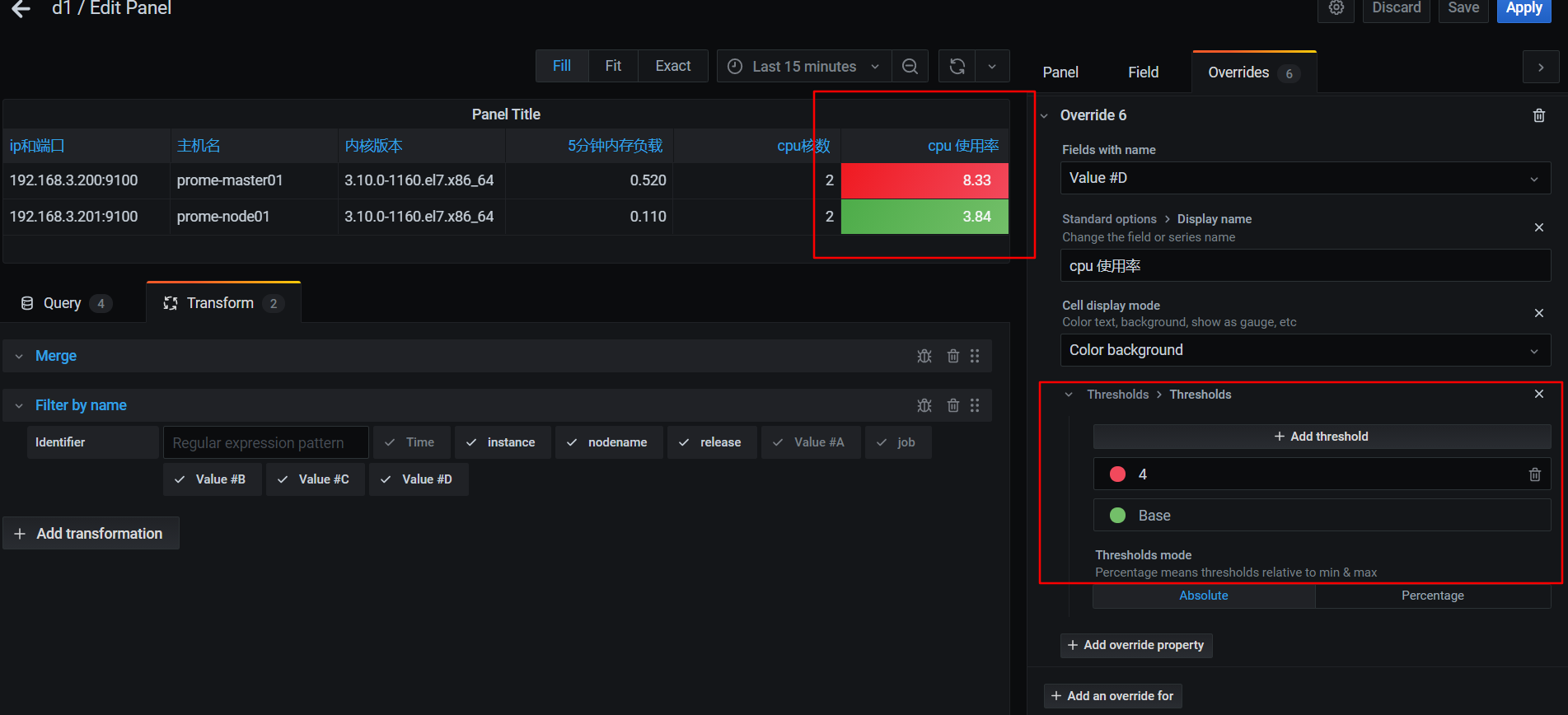Debug the Merge transformation
This screenshot has width=1568, height=715.
click(x=924, y=356)
